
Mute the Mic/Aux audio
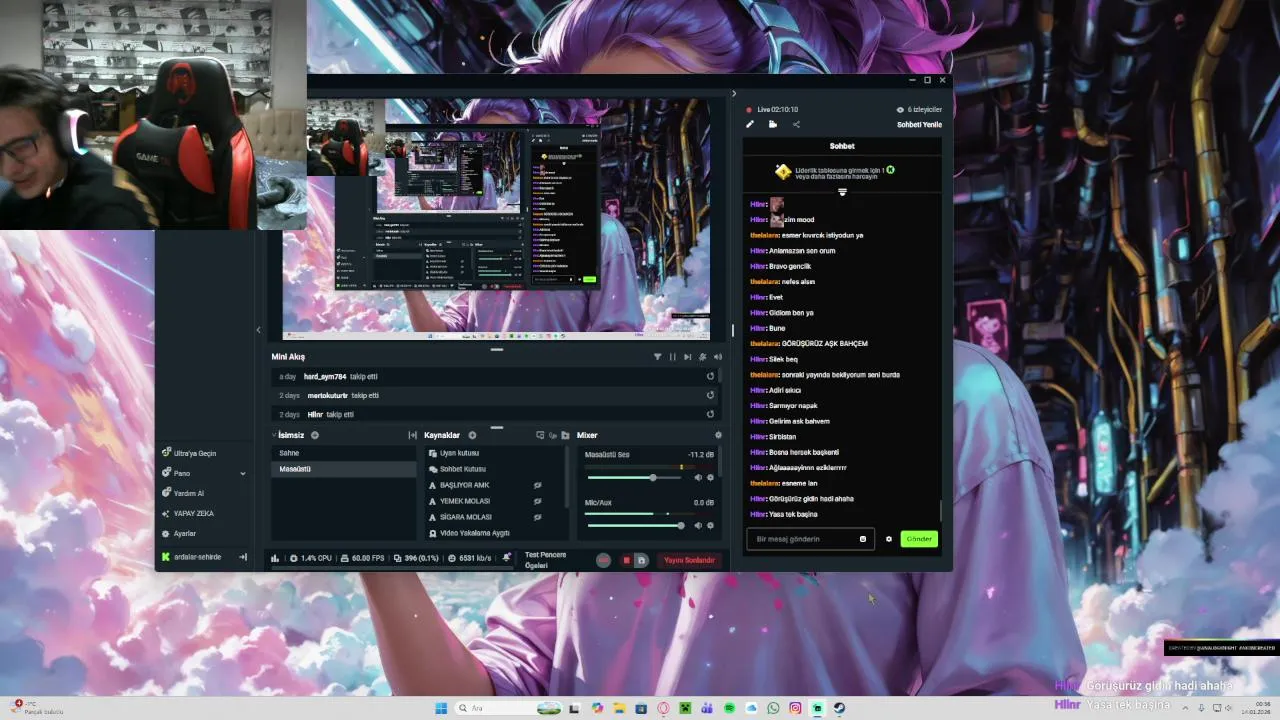698,525
